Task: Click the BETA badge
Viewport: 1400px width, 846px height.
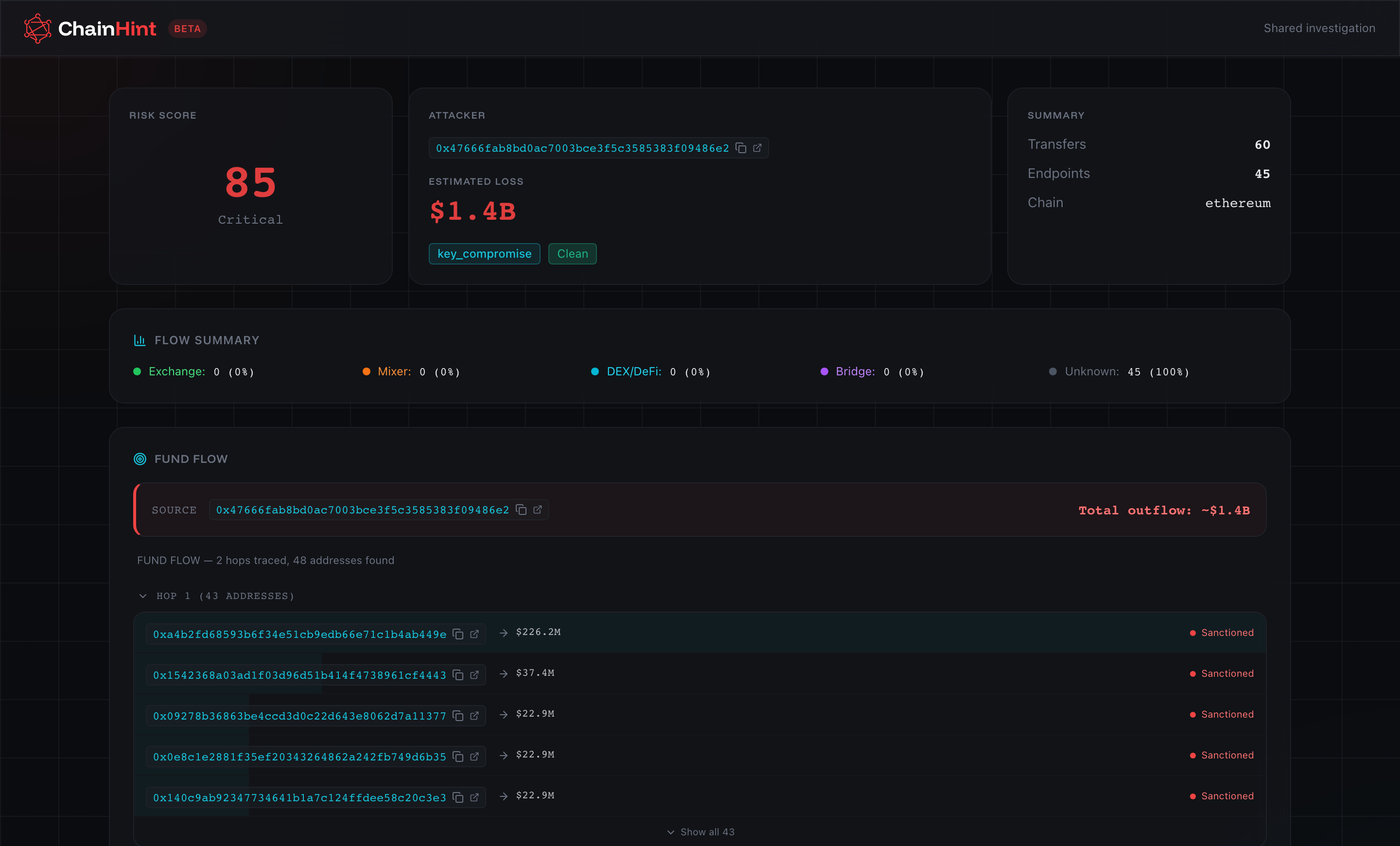Action: point(187,29)
